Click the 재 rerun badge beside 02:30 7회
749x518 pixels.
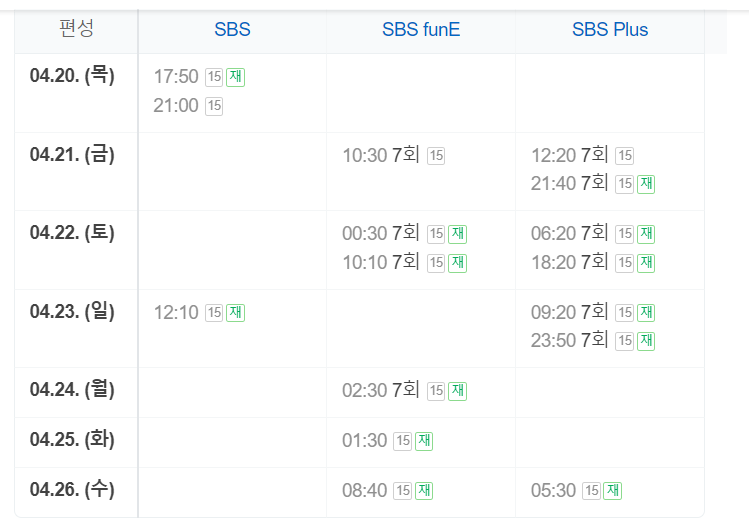(x=457, y=391)
